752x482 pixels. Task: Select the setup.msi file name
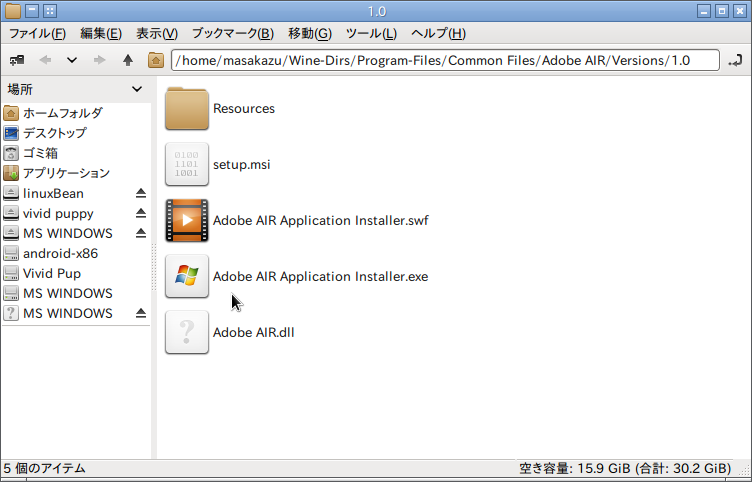tap(242, 165)
